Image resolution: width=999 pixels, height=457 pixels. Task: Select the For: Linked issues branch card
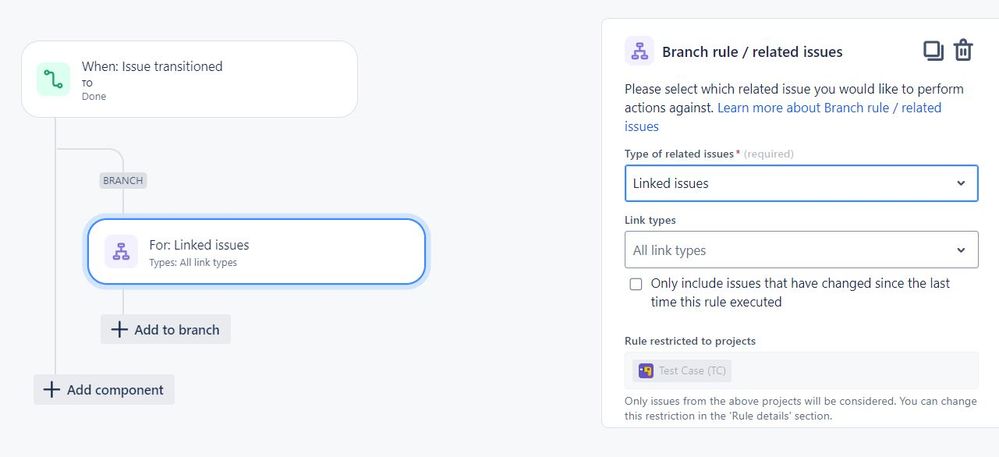[256, 252]
